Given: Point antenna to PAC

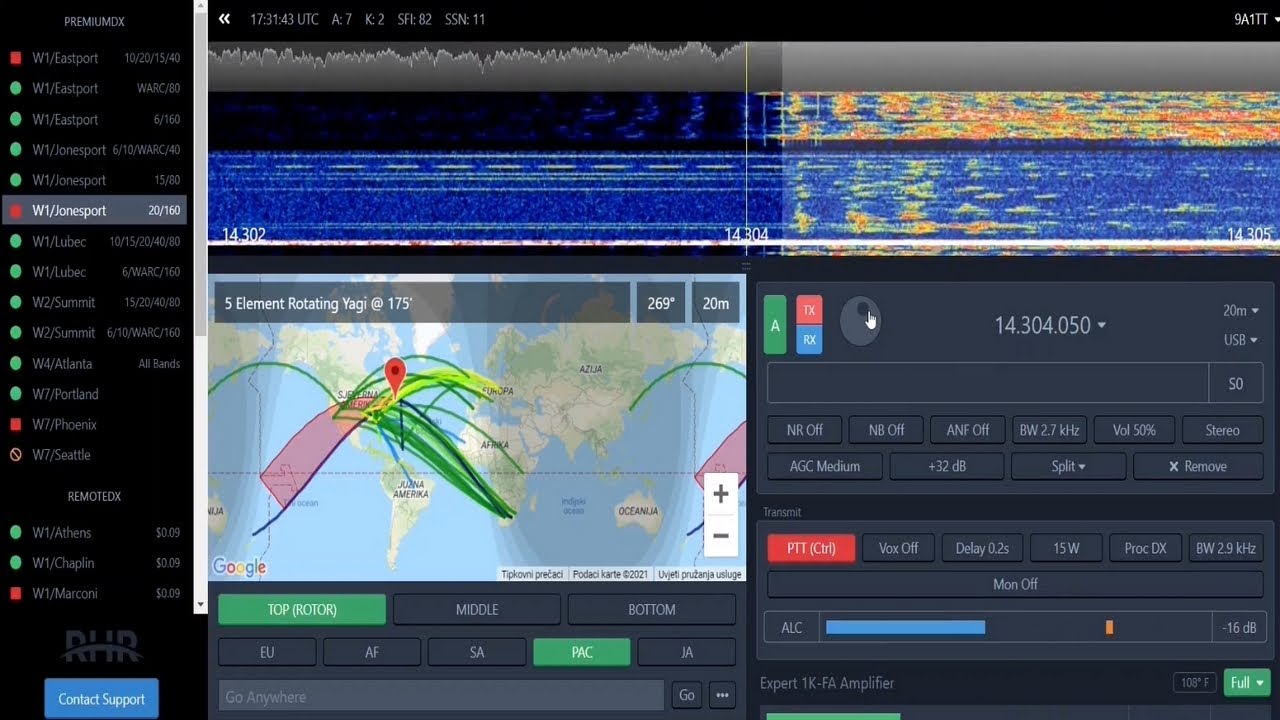Looking at the screenshot, I should point(582,652).
